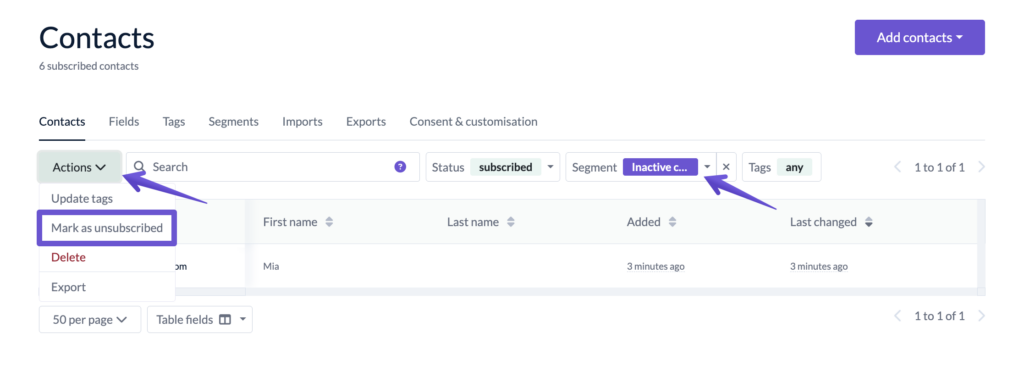Sort by First name column arrows
Image resolution: width=1024 pixels, height=377 pixels.
(329, 222)
